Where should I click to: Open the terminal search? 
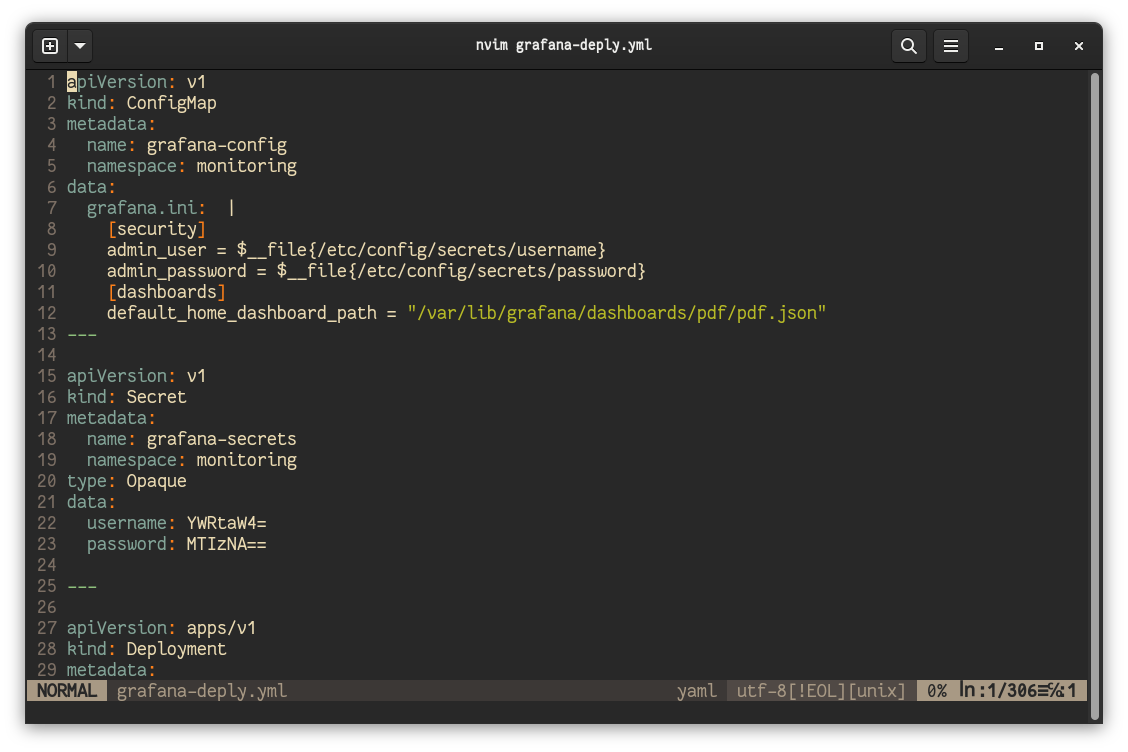coord(909,46)
